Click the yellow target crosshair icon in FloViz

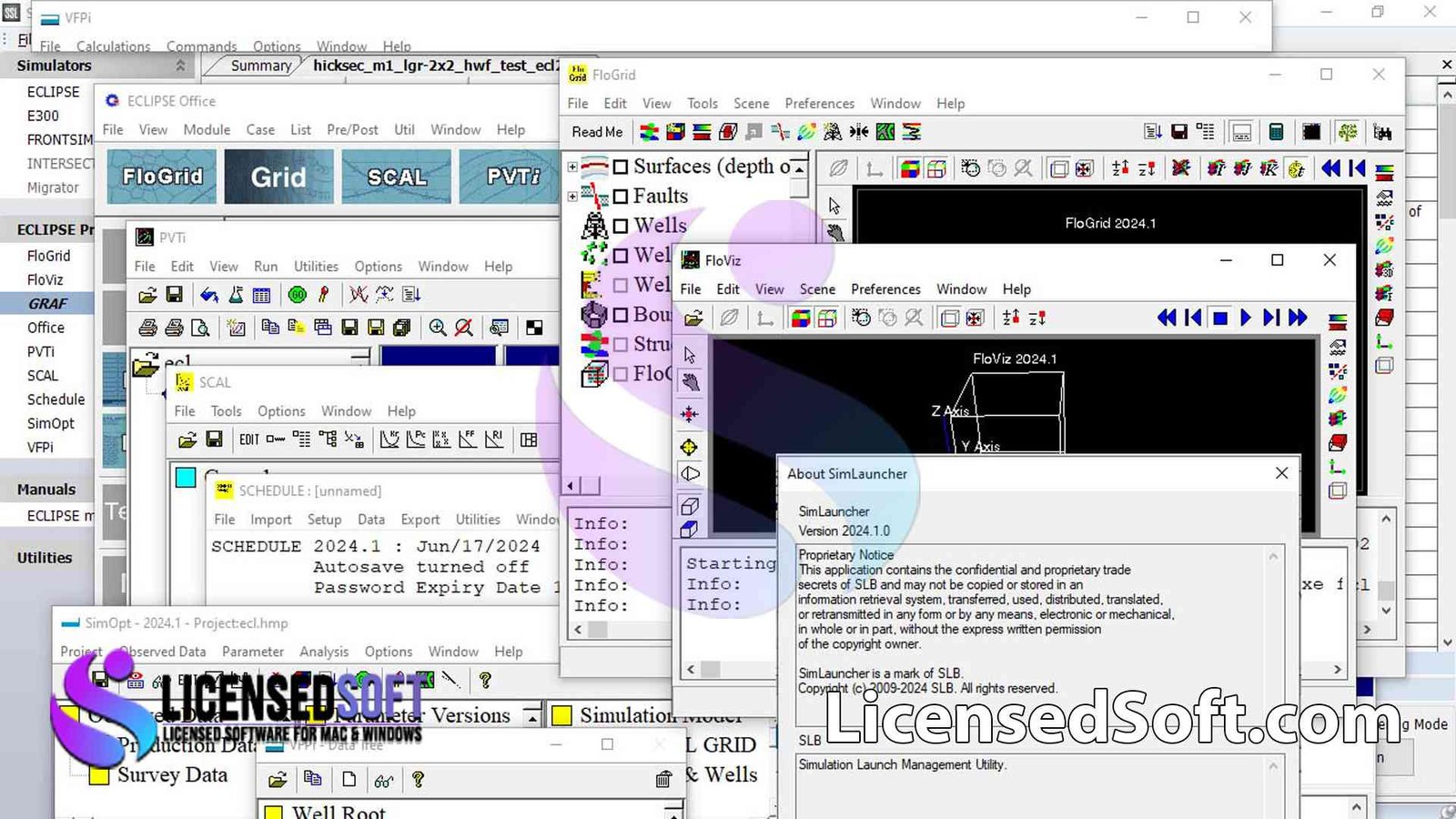pyautogui.click(x=689, y=447)
